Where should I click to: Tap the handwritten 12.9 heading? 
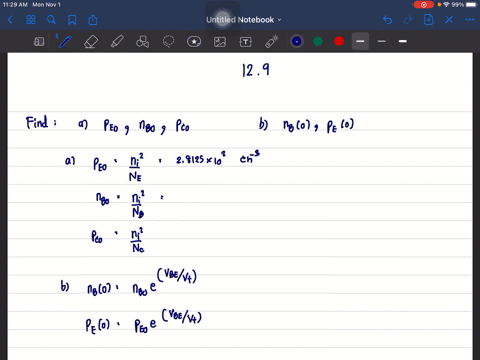256,70
